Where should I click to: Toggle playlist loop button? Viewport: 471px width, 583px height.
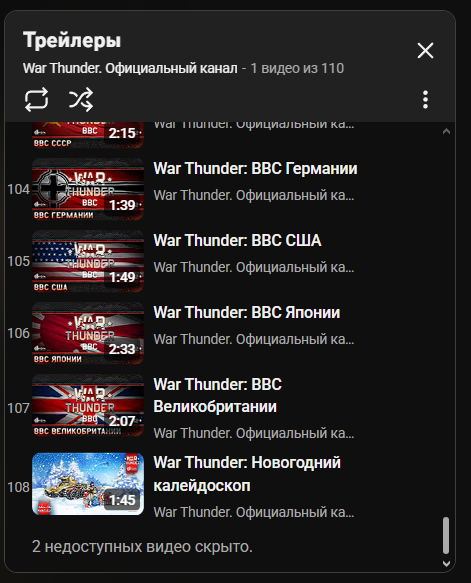[x=36, y=100]
